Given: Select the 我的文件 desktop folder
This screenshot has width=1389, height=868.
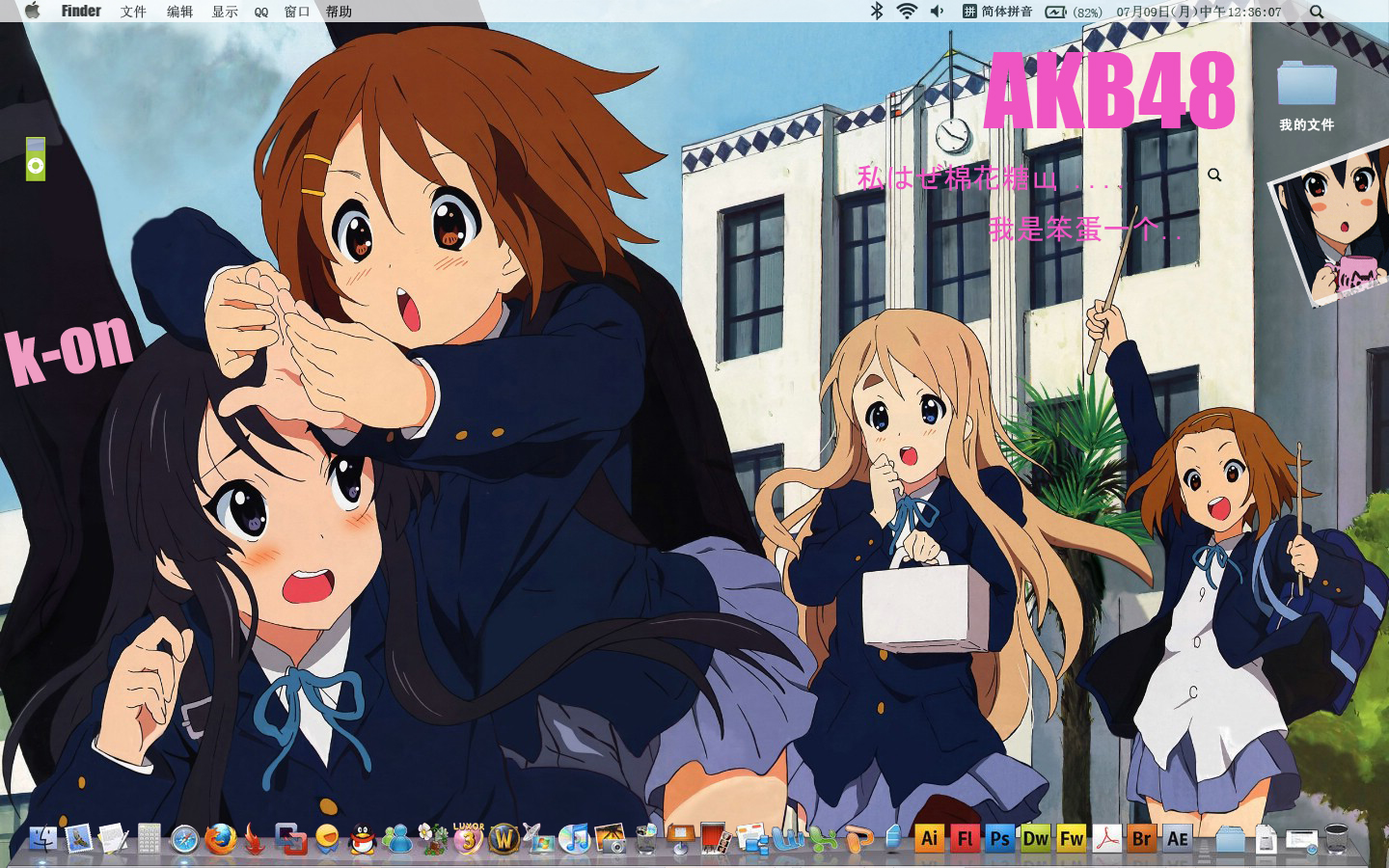Looking at the screenshot, I should (x=1306, y=95).
